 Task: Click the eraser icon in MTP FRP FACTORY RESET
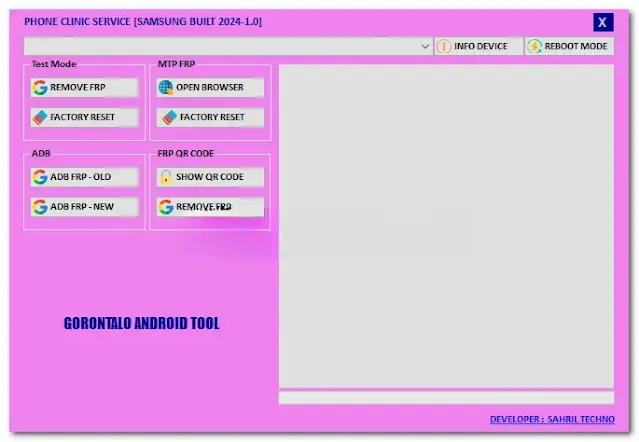pyautogui.click(x=170, y=117)
